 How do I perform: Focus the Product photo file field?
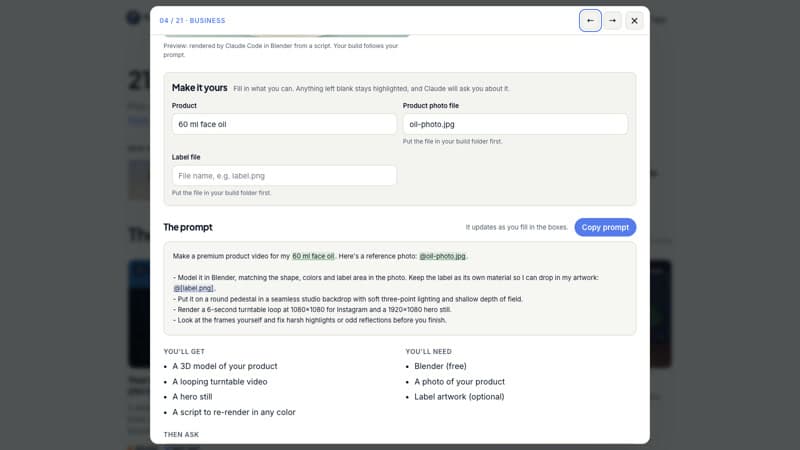coord(515,124)
